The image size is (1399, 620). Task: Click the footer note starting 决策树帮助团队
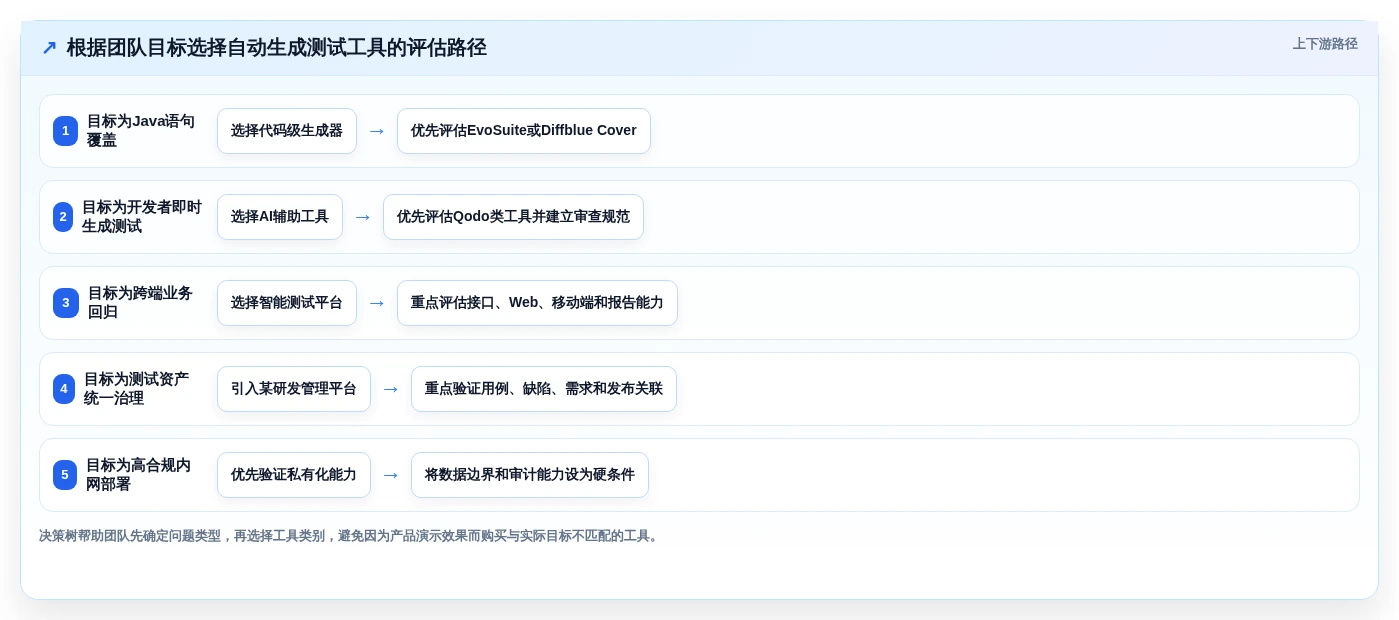pyautogui.click(x=351, y=536)
